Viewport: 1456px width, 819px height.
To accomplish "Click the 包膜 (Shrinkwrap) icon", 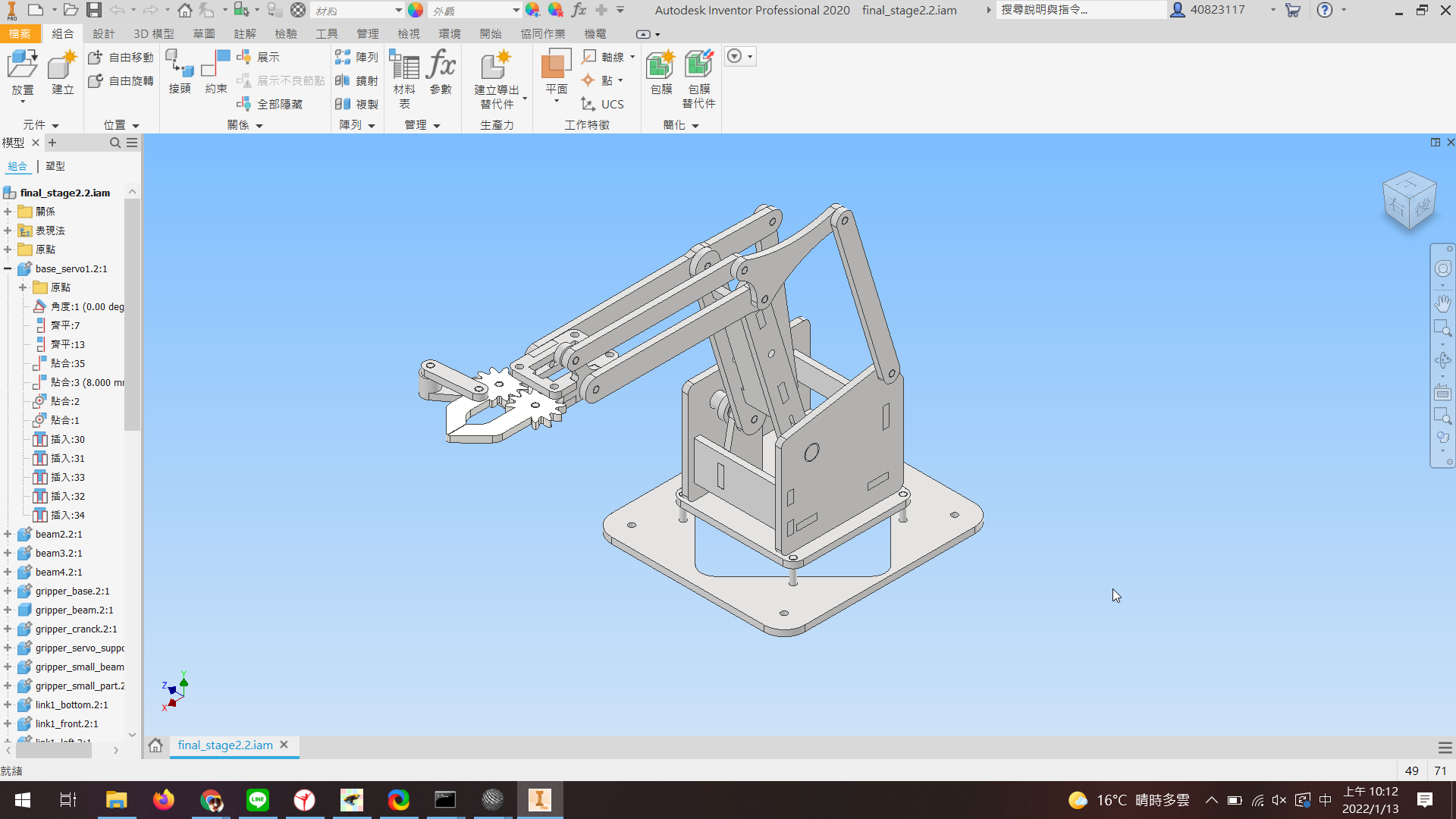I will (661, 73).
